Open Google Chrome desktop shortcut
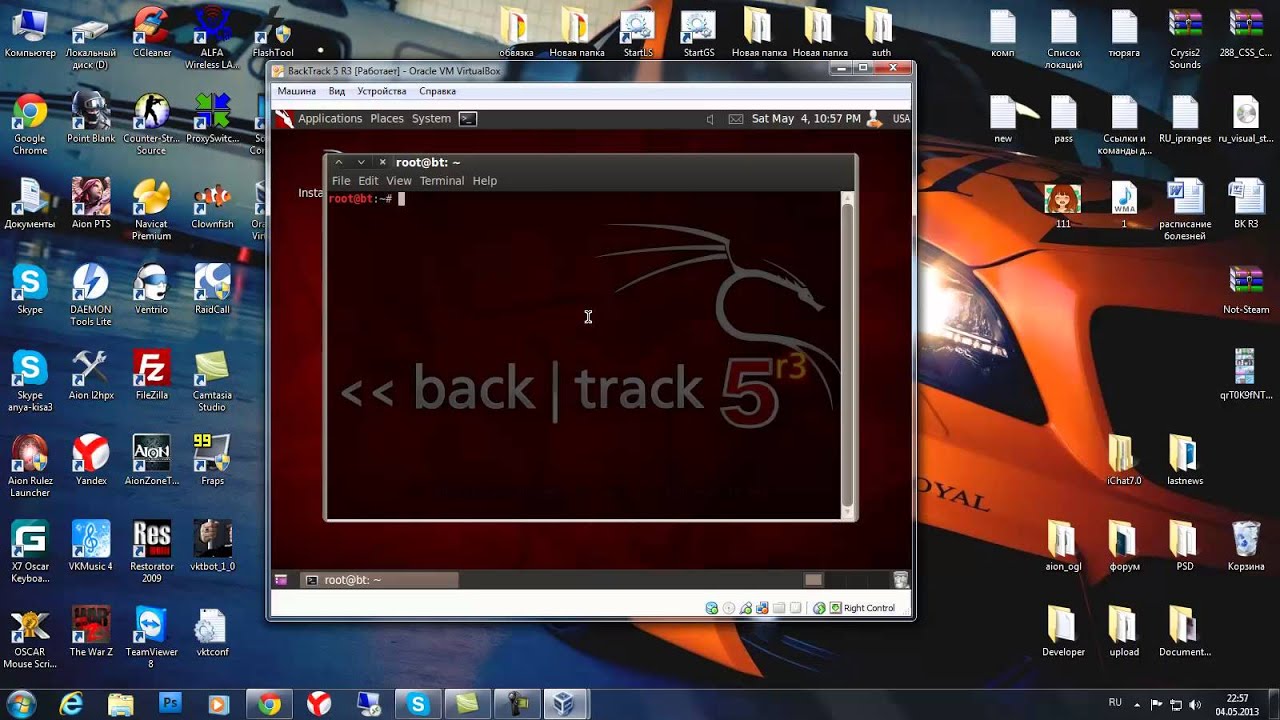This screenshot has width=1280, height=720. pyautogui.click(x=30, y=125)
